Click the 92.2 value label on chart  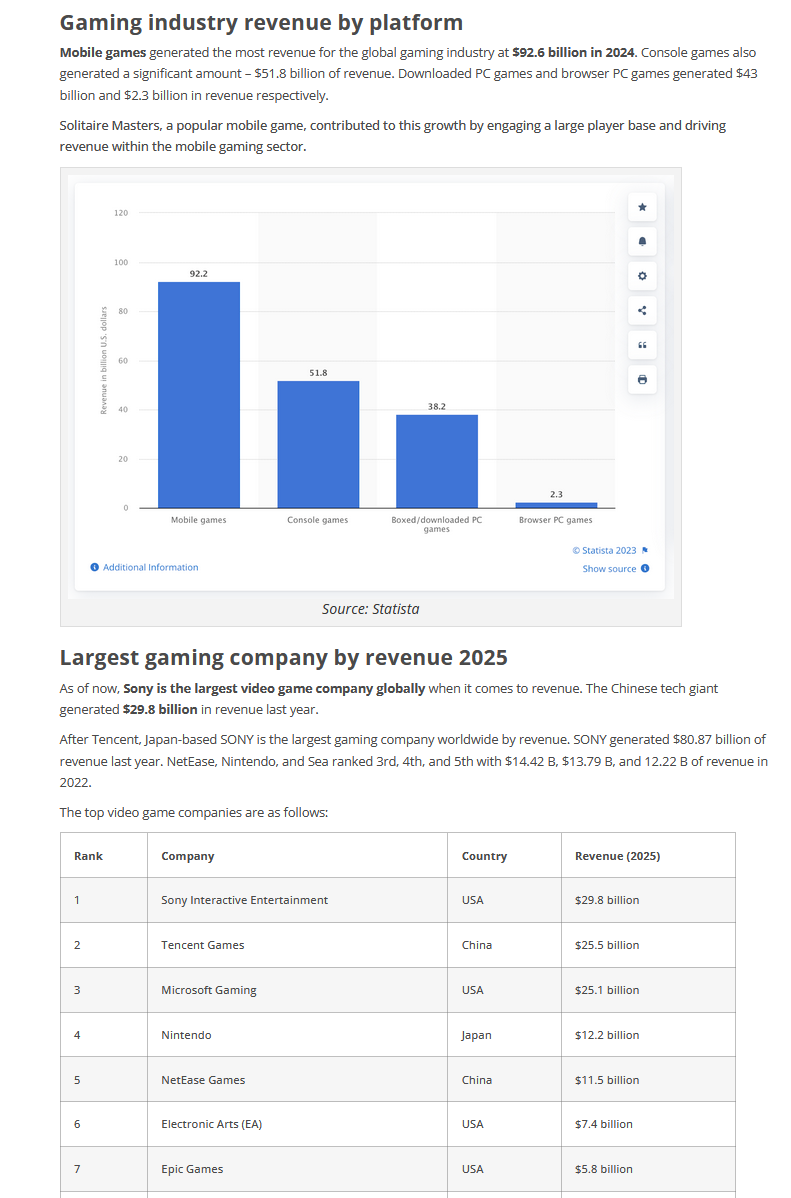(199, 274)
